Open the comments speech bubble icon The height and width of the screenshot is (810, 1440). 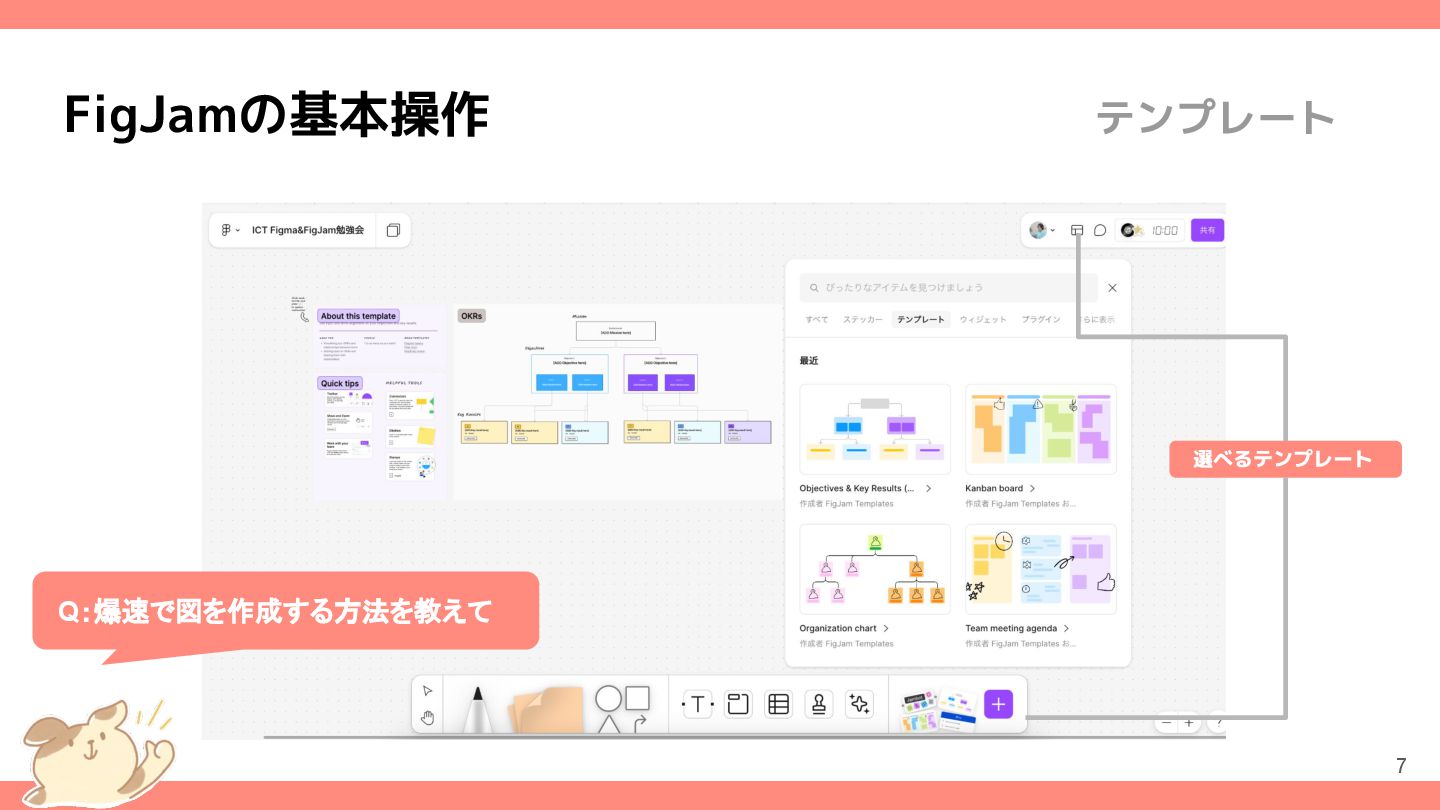click(1100, 230)
